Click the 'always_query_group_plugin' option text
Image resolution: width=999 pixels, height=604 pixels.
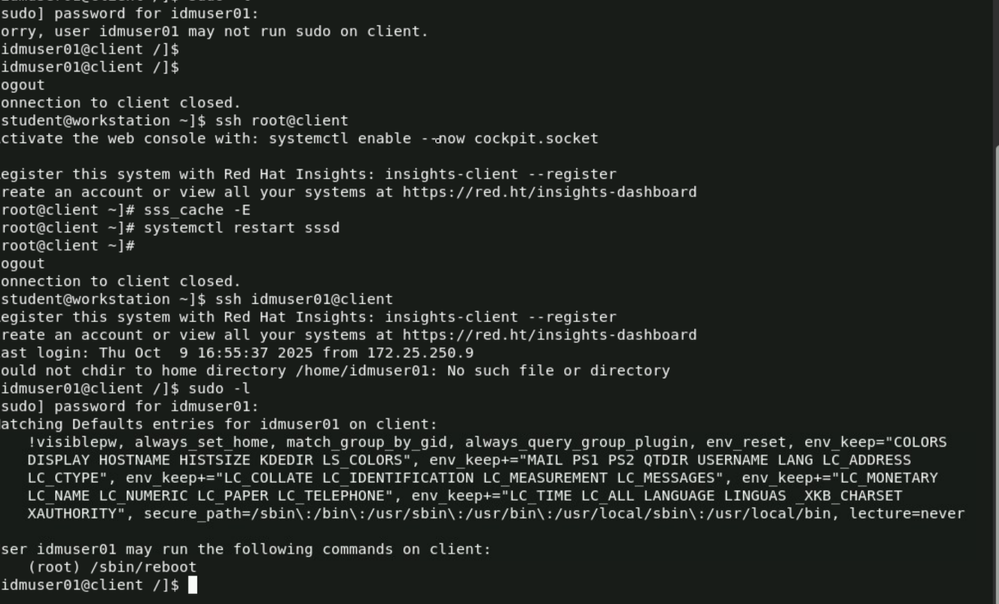(576, 442)
